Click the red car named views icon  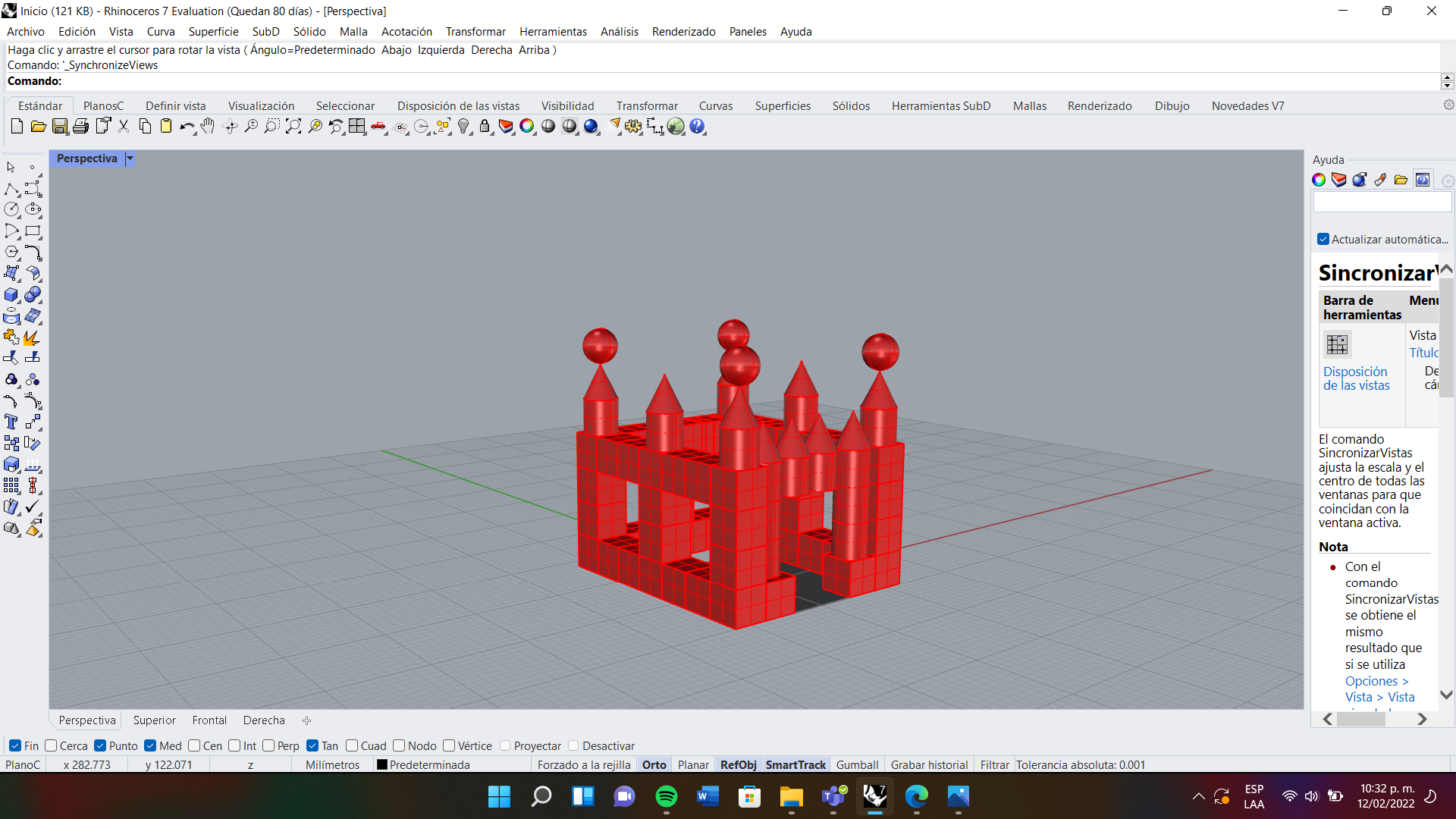[x=378, y=127]
